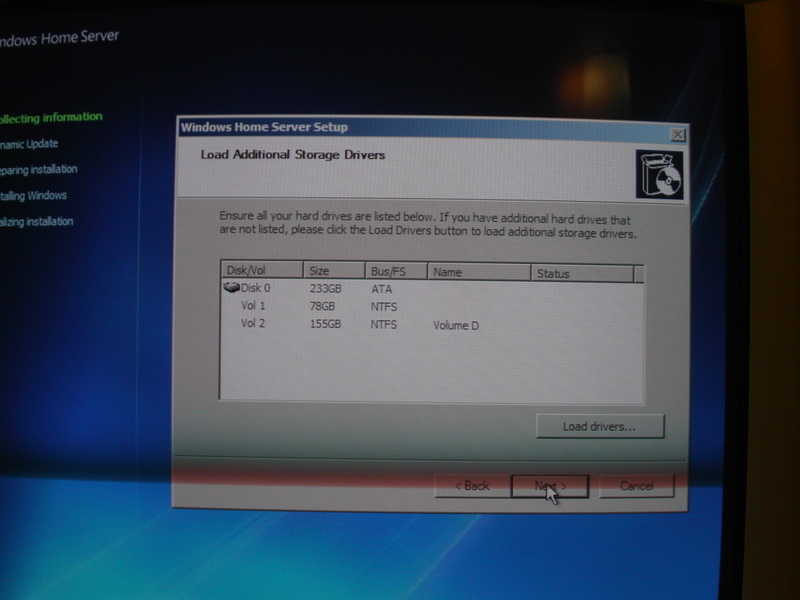Click the Finalizing installation step in sidebar
This screenshot has height=600, width=800.
coord(36,221)
